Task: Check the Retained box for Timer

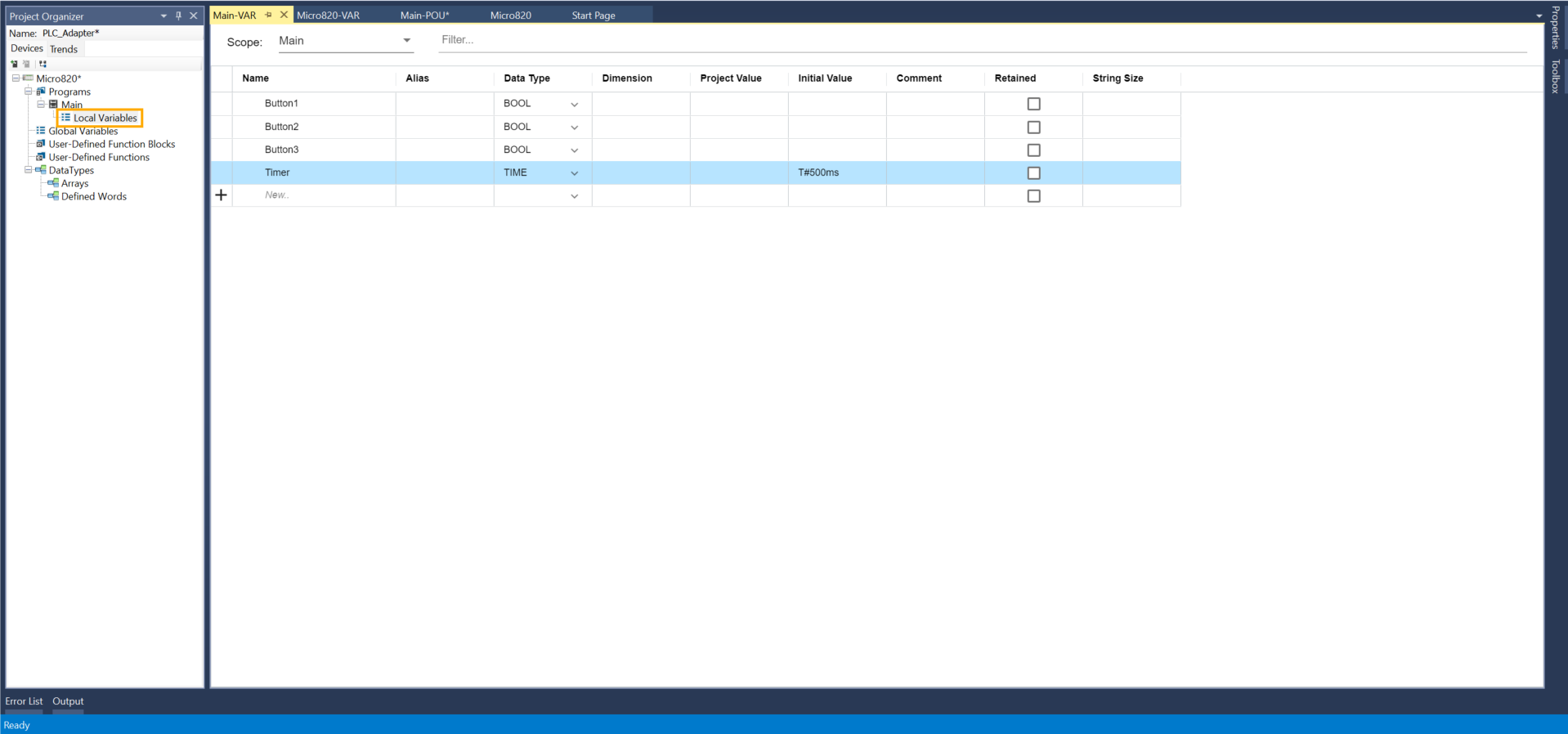Action: (1033, 173)
